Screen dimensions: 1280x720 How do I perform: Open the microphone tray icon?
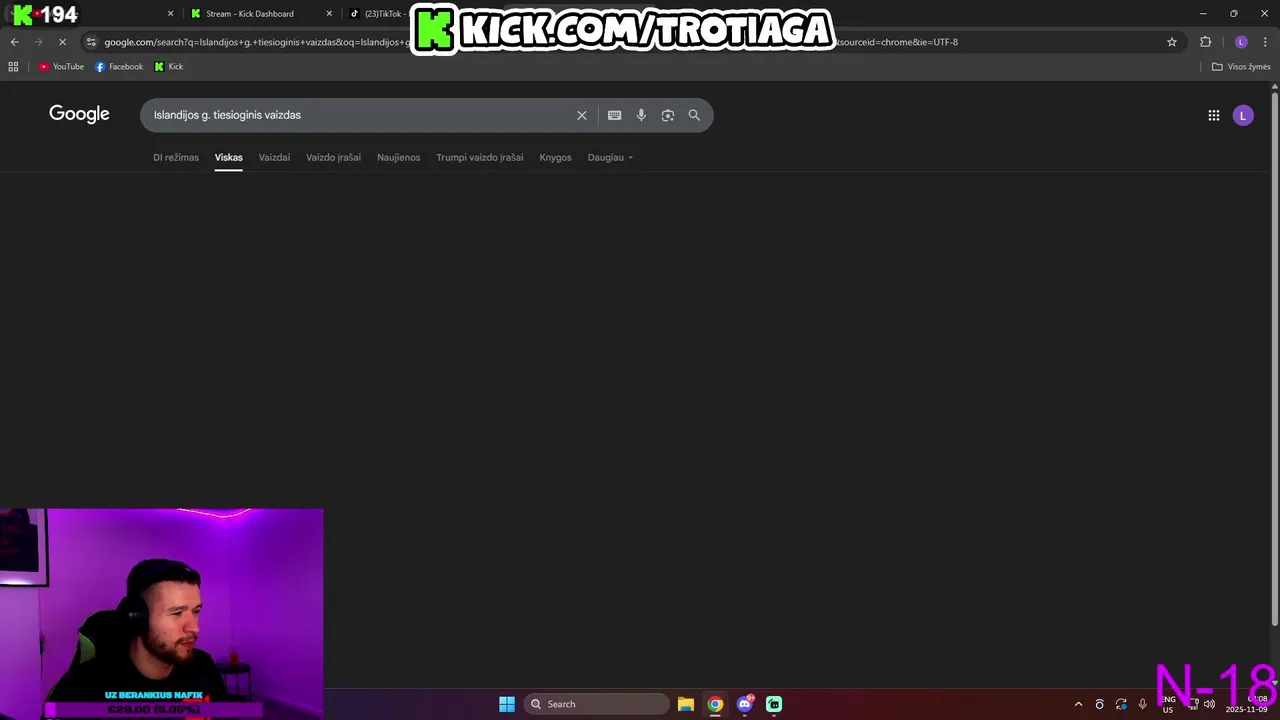[x=1142, y=704]
